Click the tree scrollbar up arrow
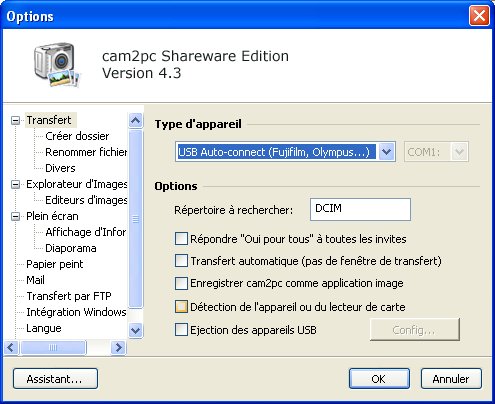Viewport: 495px width, 404px height. [x=135, y=120]
